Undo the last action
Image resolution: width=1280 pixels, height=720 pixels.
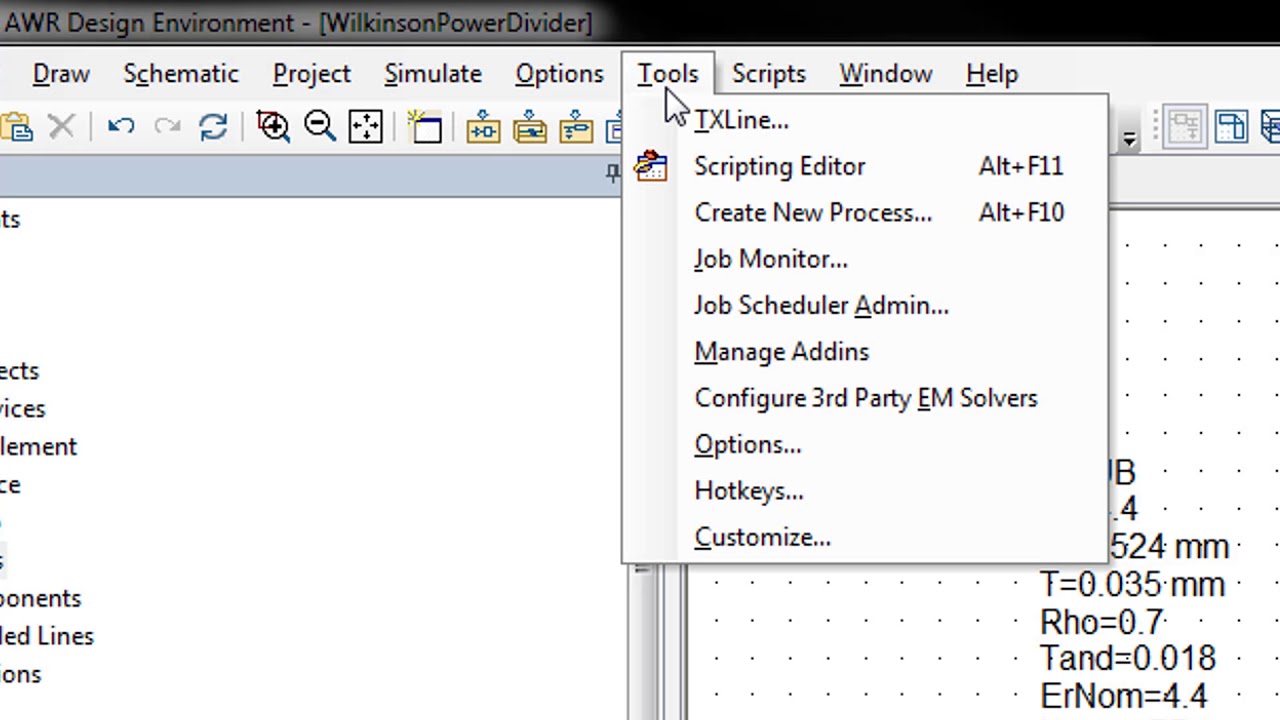pyautogui.click(x=121, y=127)
